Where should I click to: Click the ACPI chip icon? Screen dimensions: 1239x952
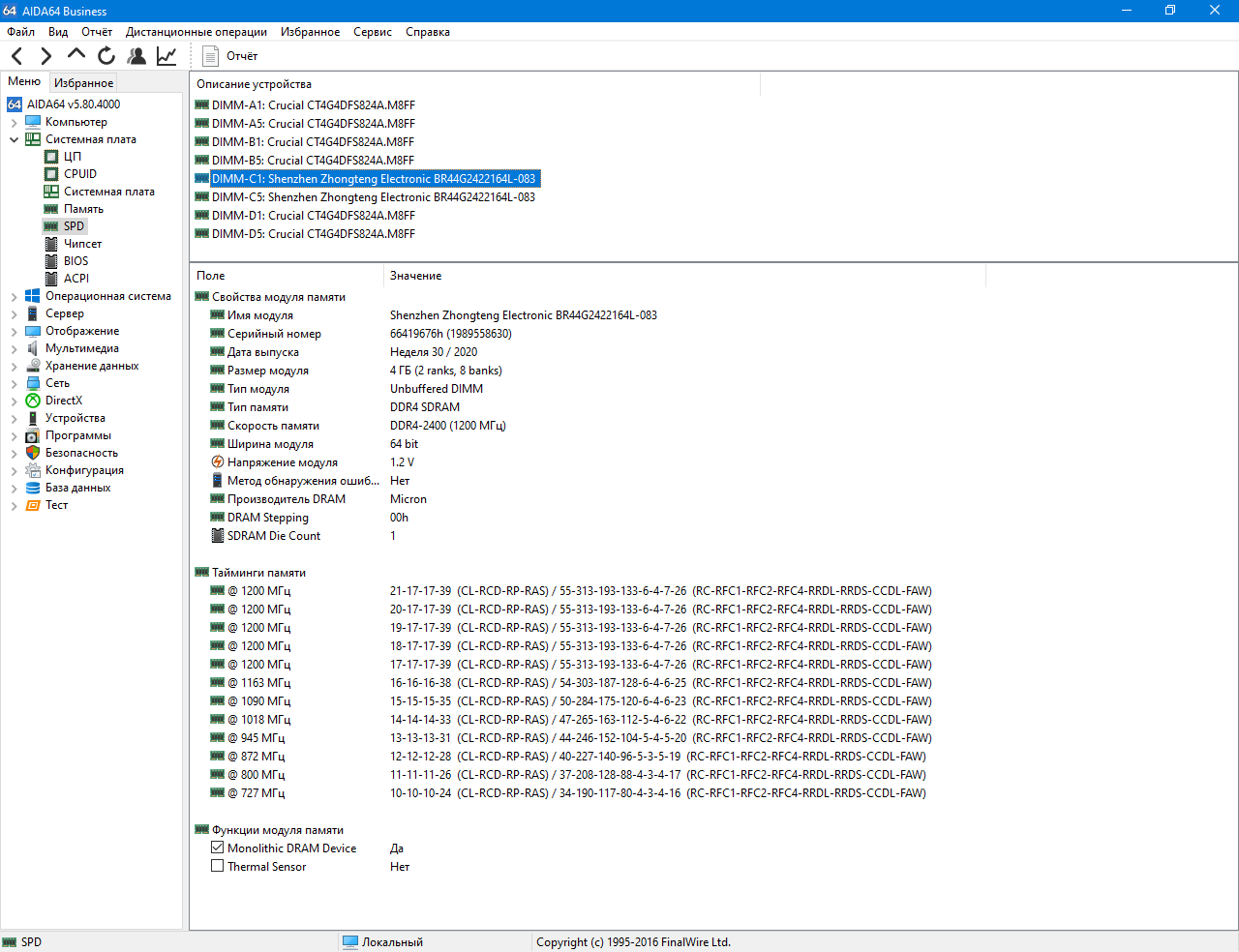(51, 279)
